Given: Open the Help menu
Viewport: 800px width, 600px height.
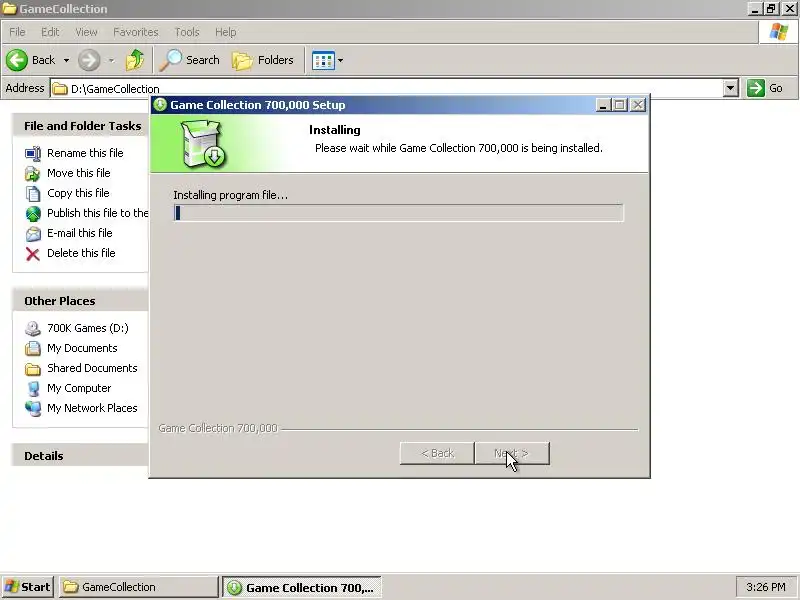Looking at the screenshot, I should pos(225,32).
